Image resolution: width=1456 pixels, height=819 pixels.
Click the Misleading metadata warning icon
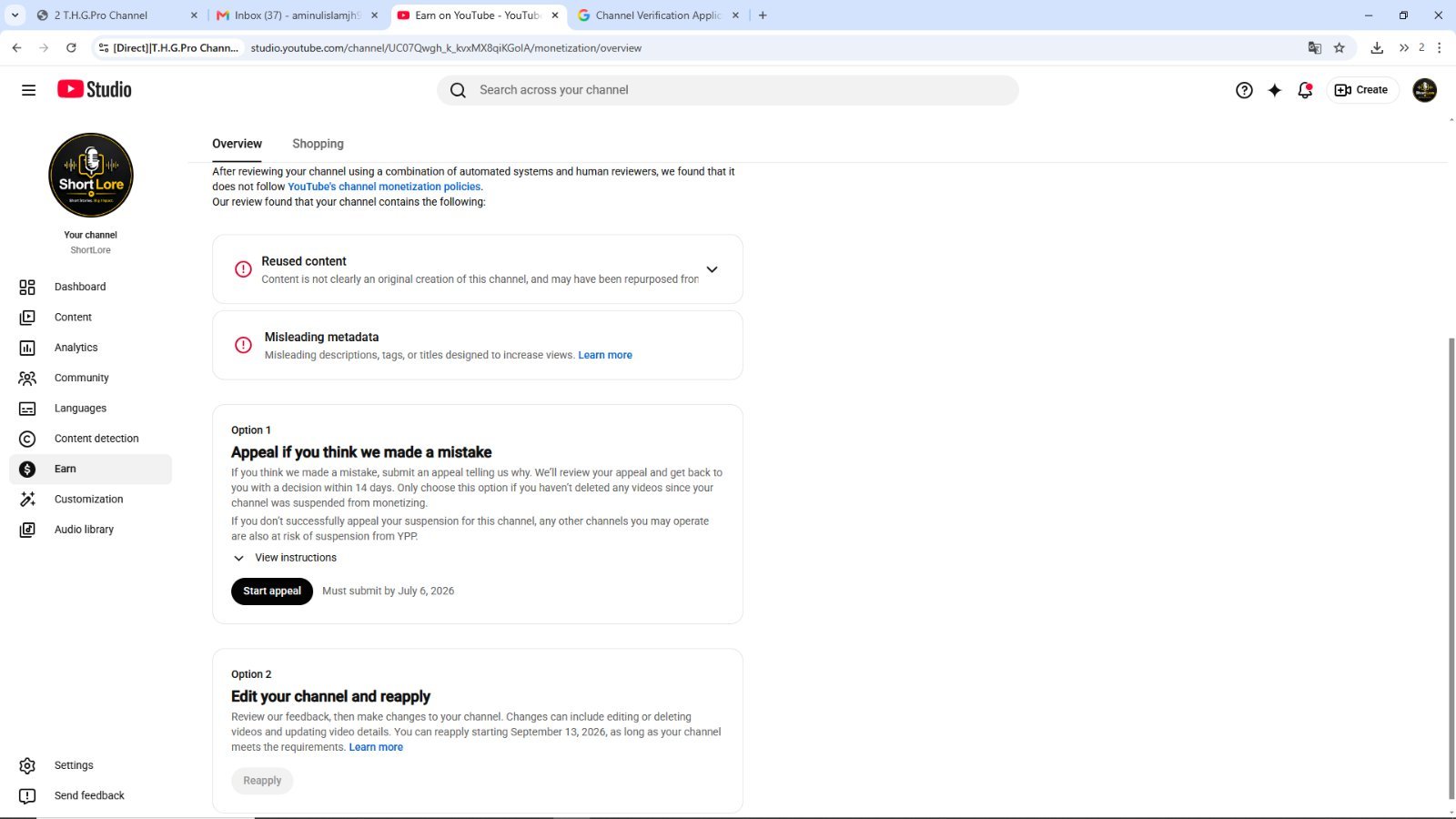(x=243, y=345)
